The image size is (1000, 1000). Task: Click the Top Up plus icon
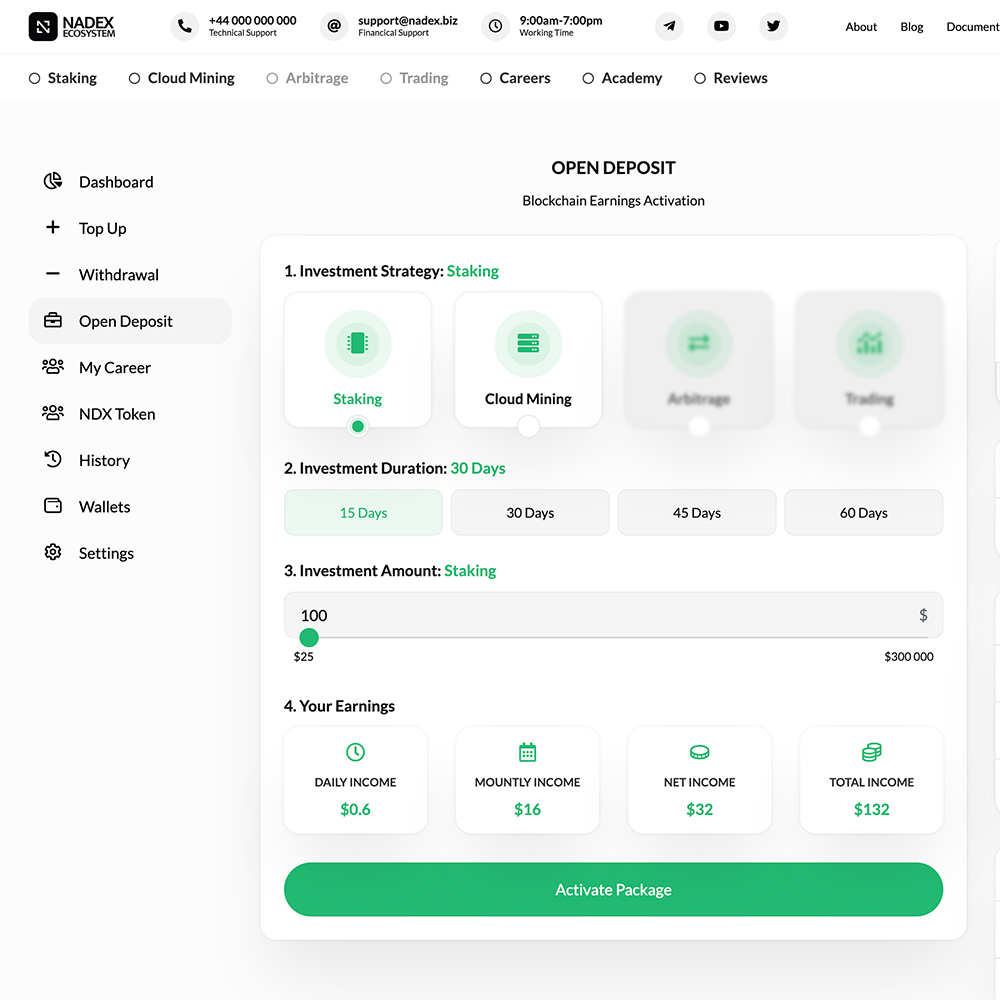(53, 228)
